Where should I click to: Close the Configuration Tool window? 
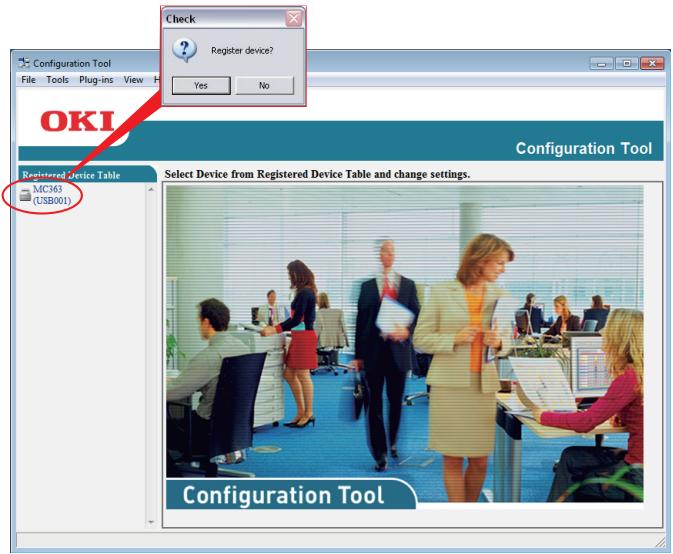coord(652,64)
